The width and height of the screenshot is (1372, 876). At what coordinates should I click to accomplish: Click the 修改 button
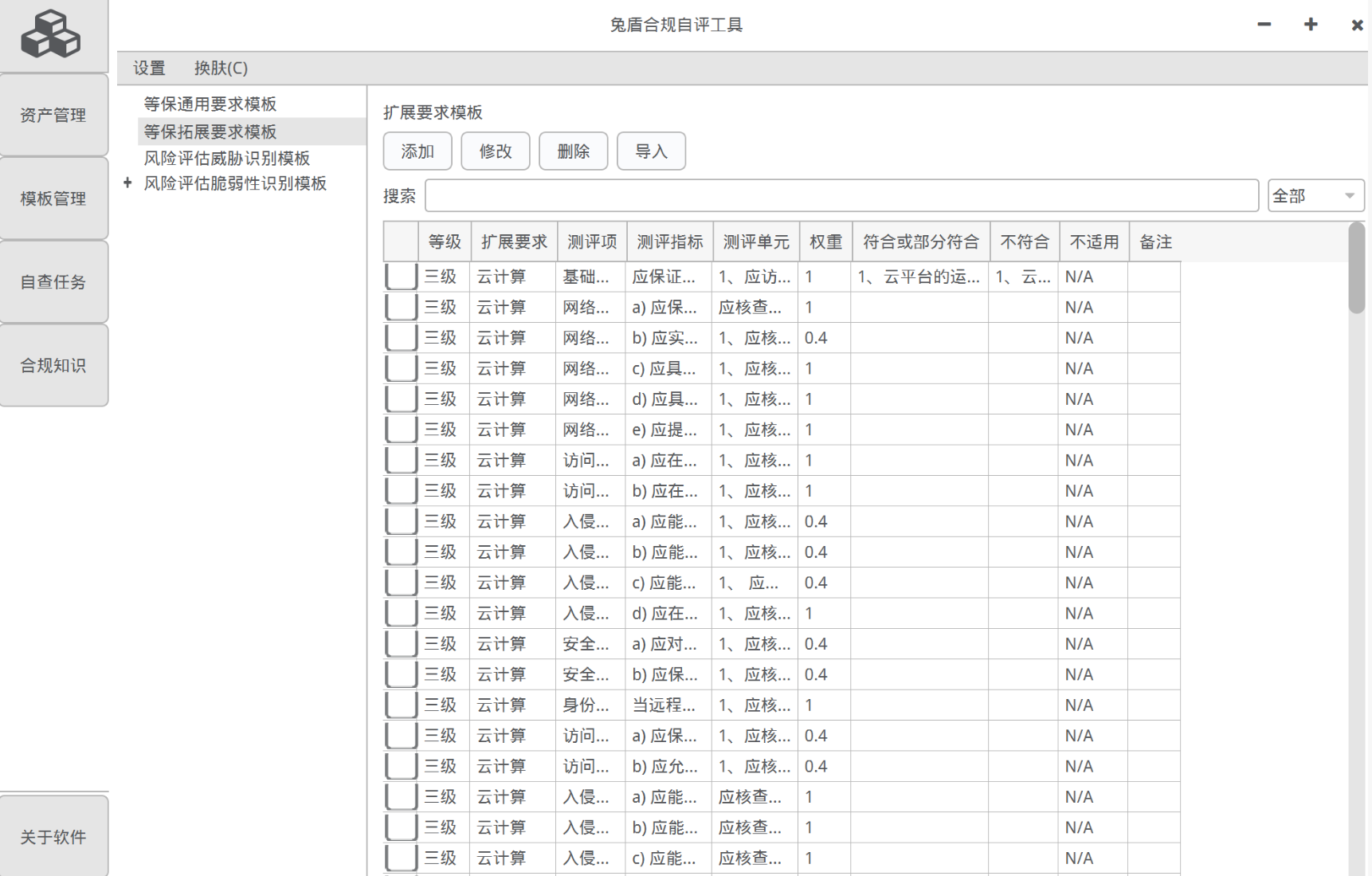(495, 151)
